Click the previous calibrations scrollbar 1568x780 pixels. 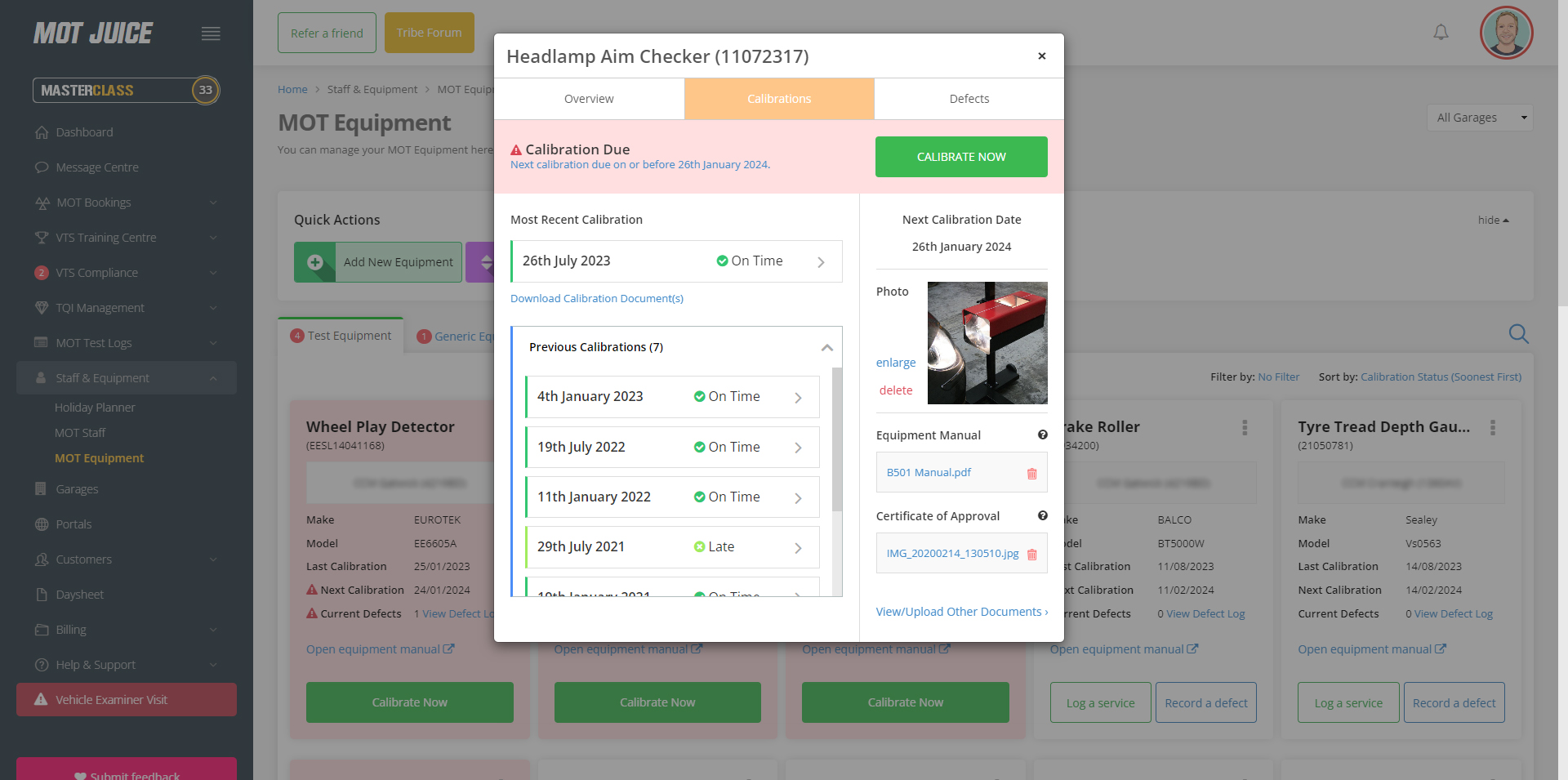coord(836,441)
